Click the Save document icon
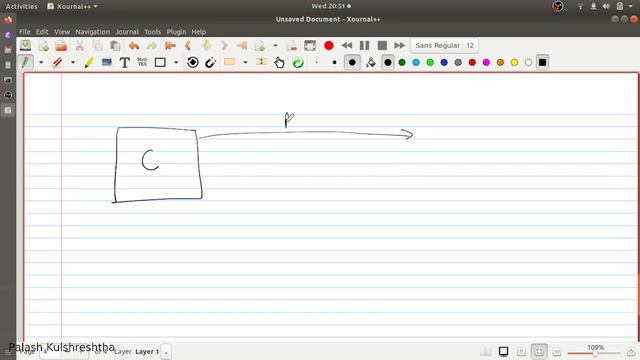640x360 pixels. [26, 45]
